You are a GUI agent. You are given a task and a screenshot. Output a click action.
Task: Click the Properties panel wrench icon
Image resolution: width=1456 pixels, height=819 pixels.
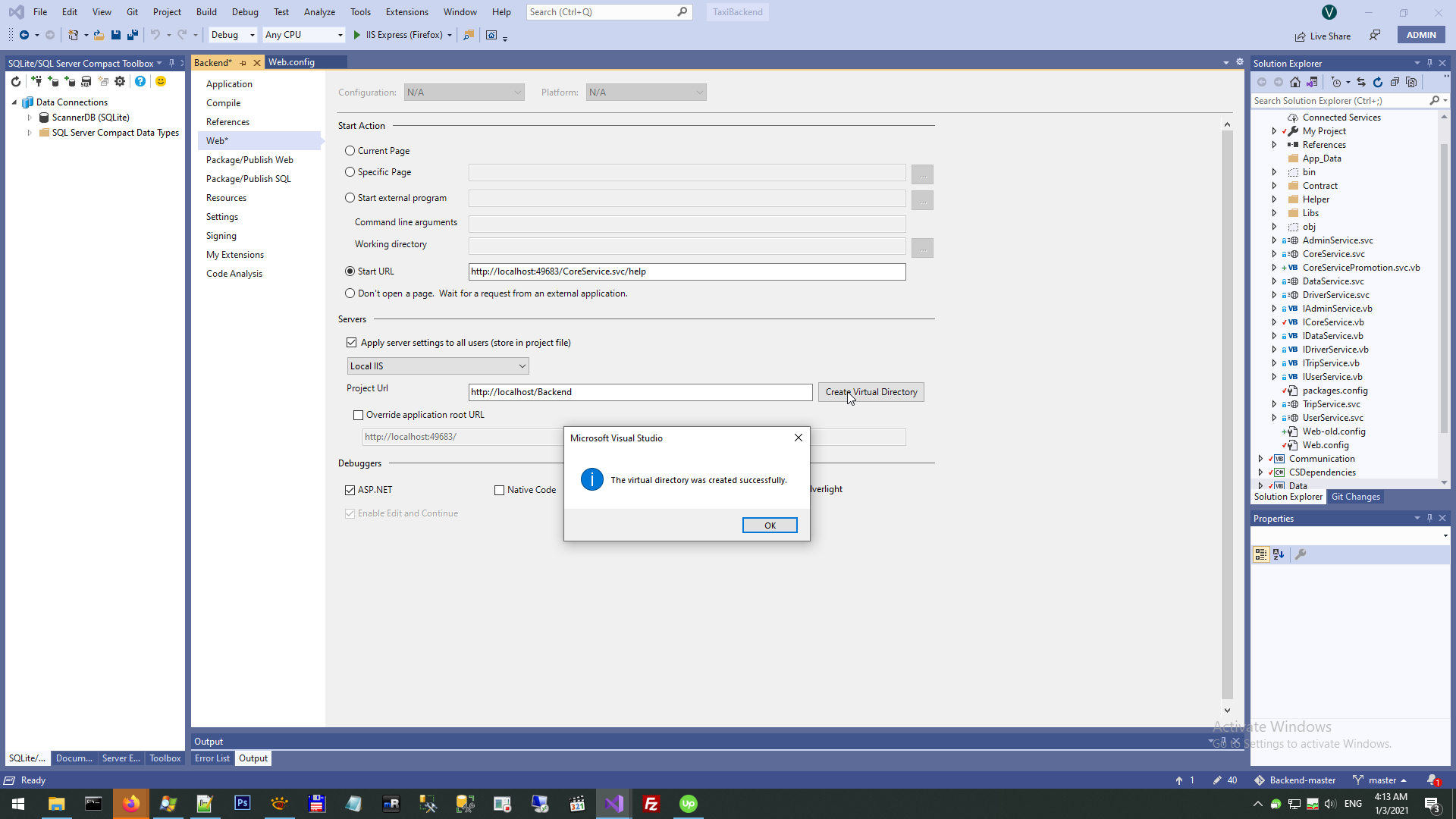pos(1301,554)
